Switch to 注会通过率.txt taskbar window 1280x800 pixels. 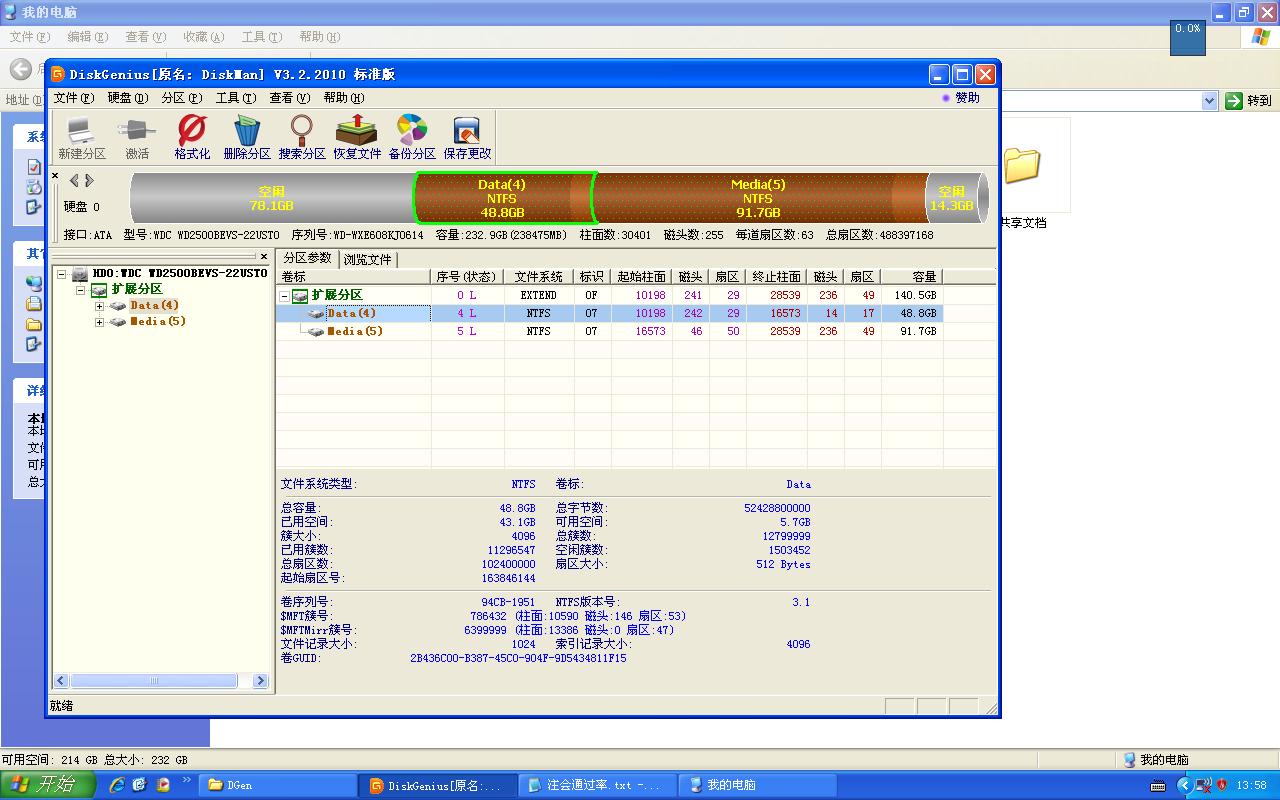598,785
